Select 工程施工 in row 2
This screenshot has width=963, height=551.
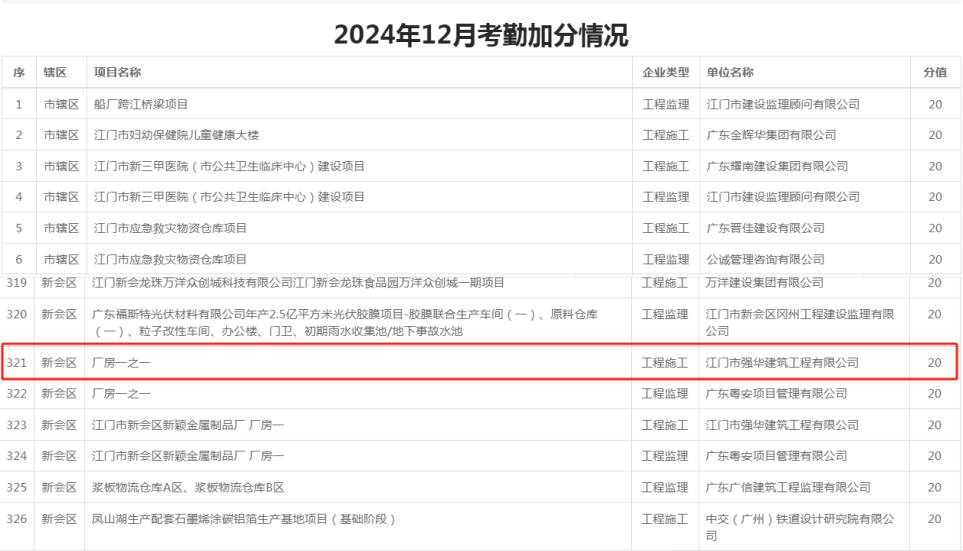tap(666, 135)
